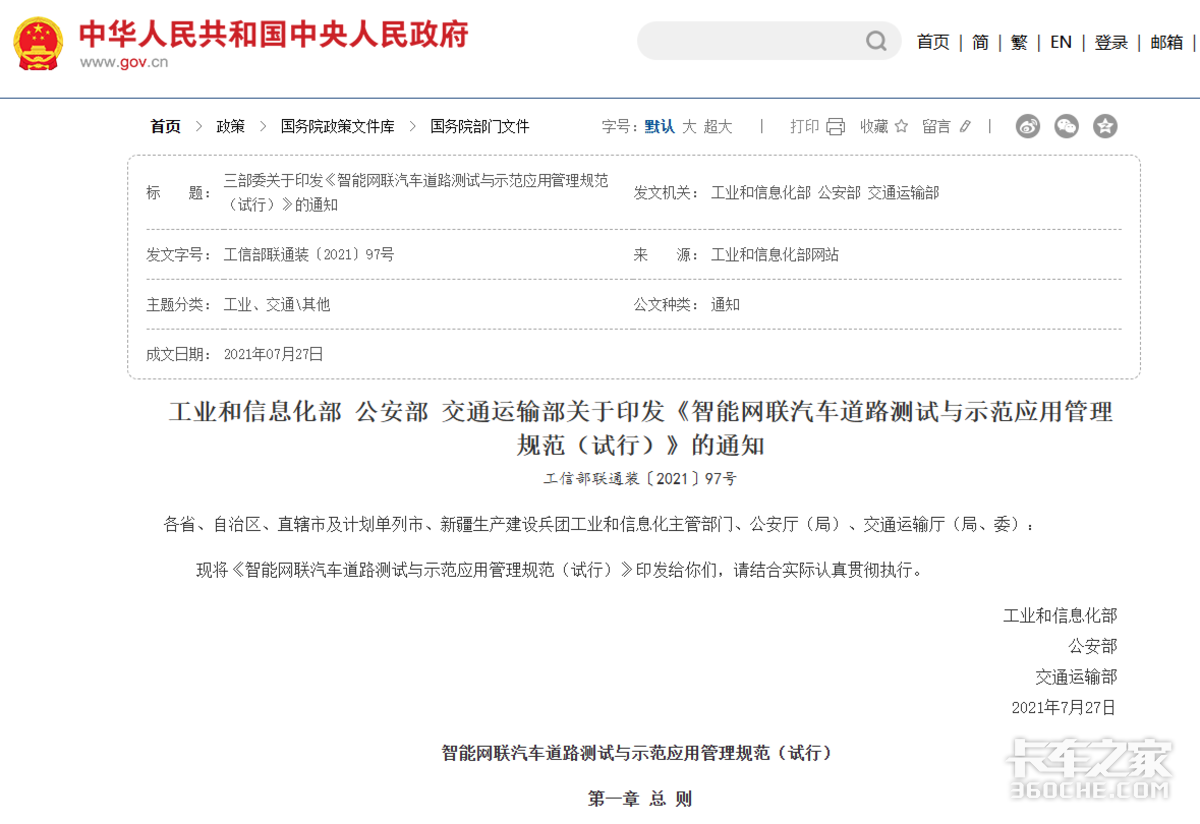This screenshot has width=1200, height=824.
Task: Click the star icon next to 收藏
Action: click(901, 126)
